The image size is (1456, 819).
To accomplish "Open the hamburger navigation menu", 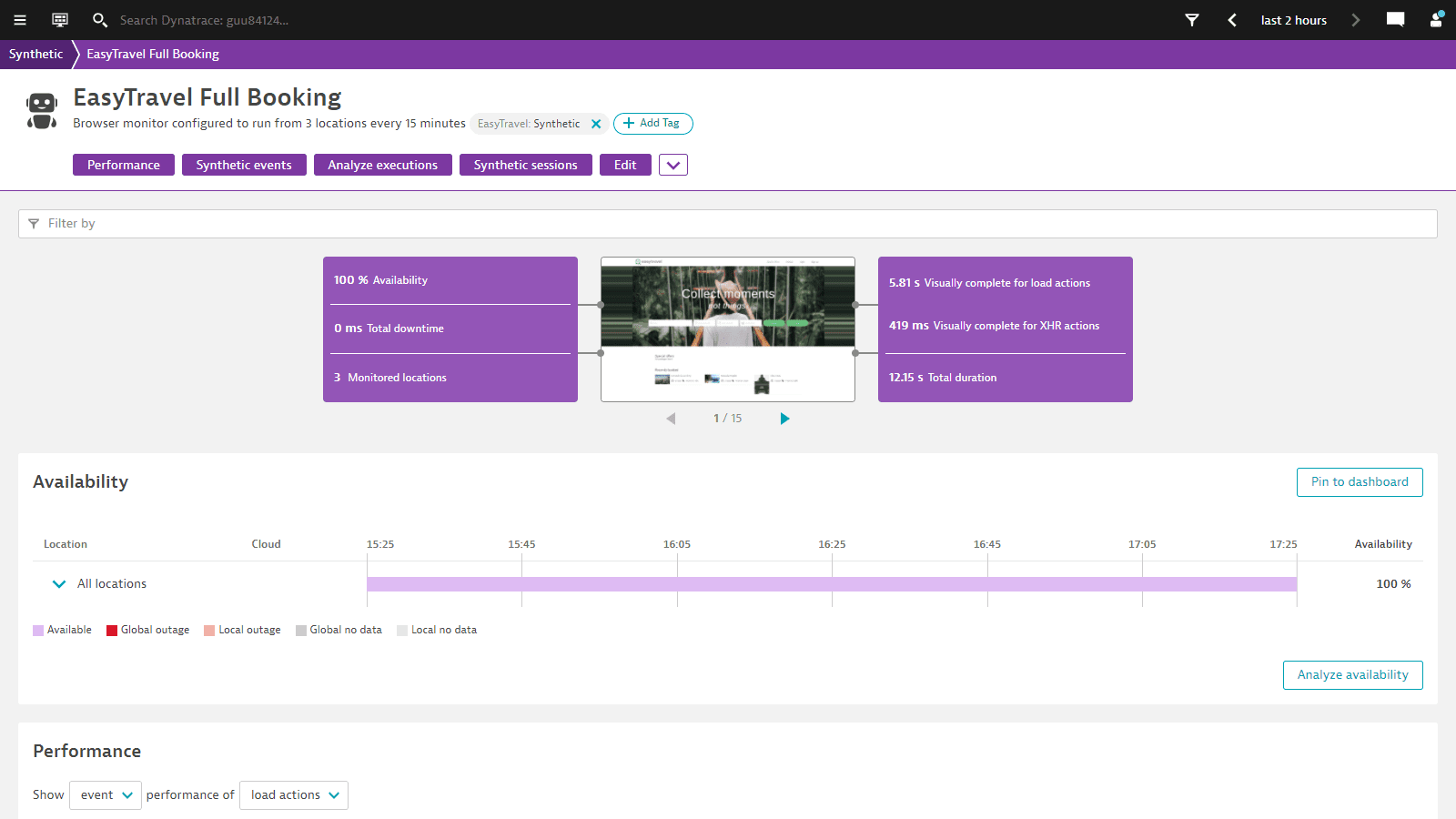I will (x=20, y=20).
